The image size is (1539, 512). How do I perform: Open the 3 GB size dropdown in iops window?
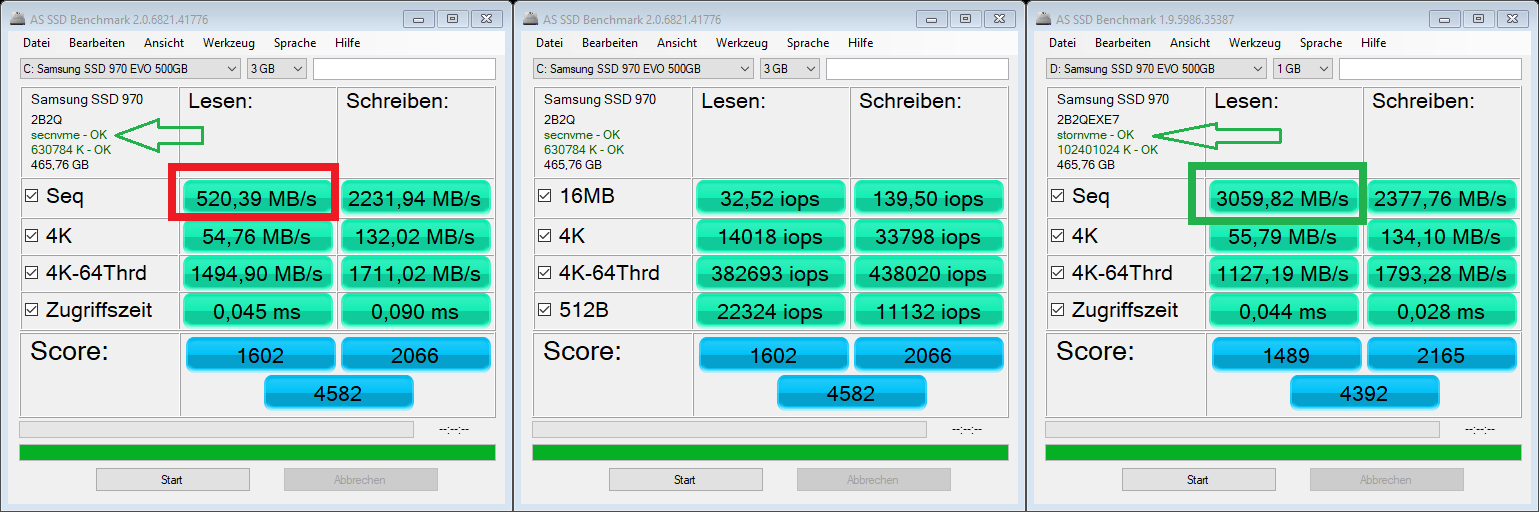pyautogui.click(x=789, y=69)
